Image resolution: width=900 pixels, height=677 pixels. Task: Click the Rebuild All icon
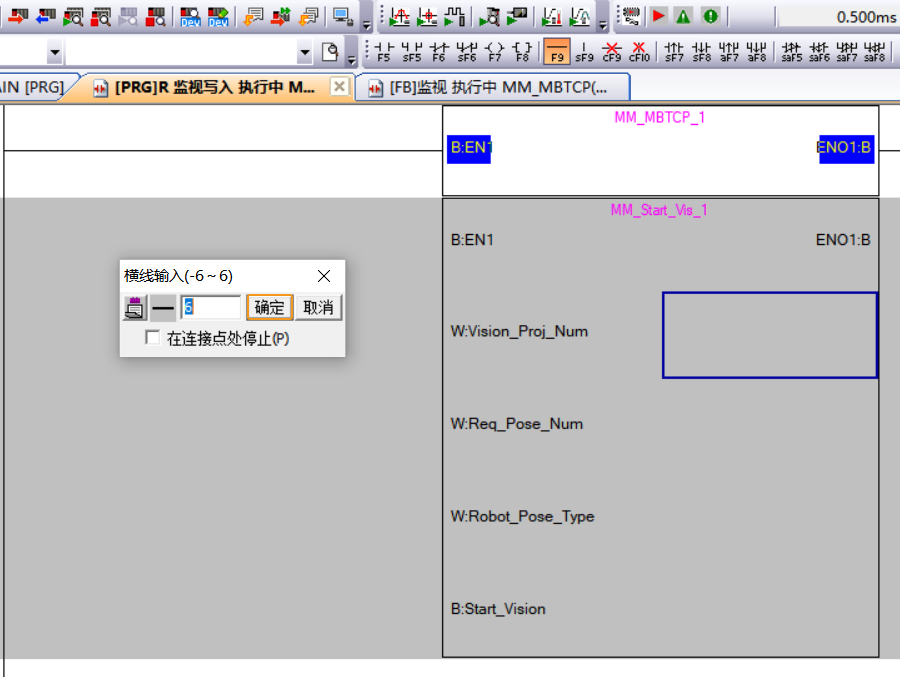[x=308, y=17]
